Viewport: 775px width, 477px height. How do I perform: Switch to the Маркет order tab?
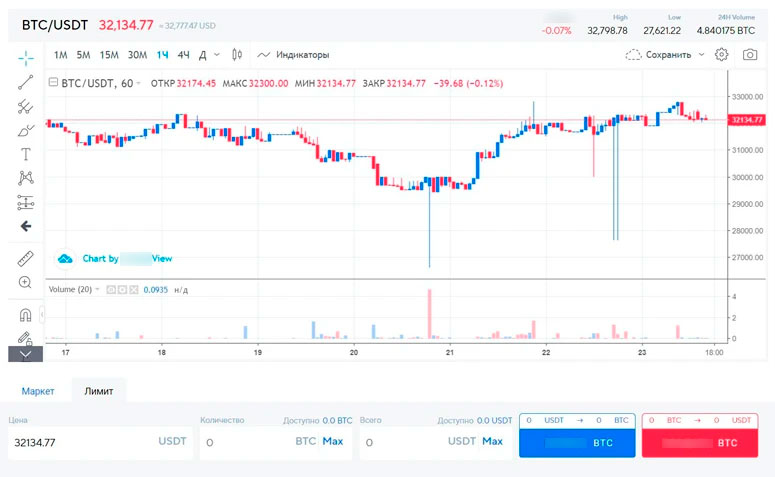click(x=38, y=391)
